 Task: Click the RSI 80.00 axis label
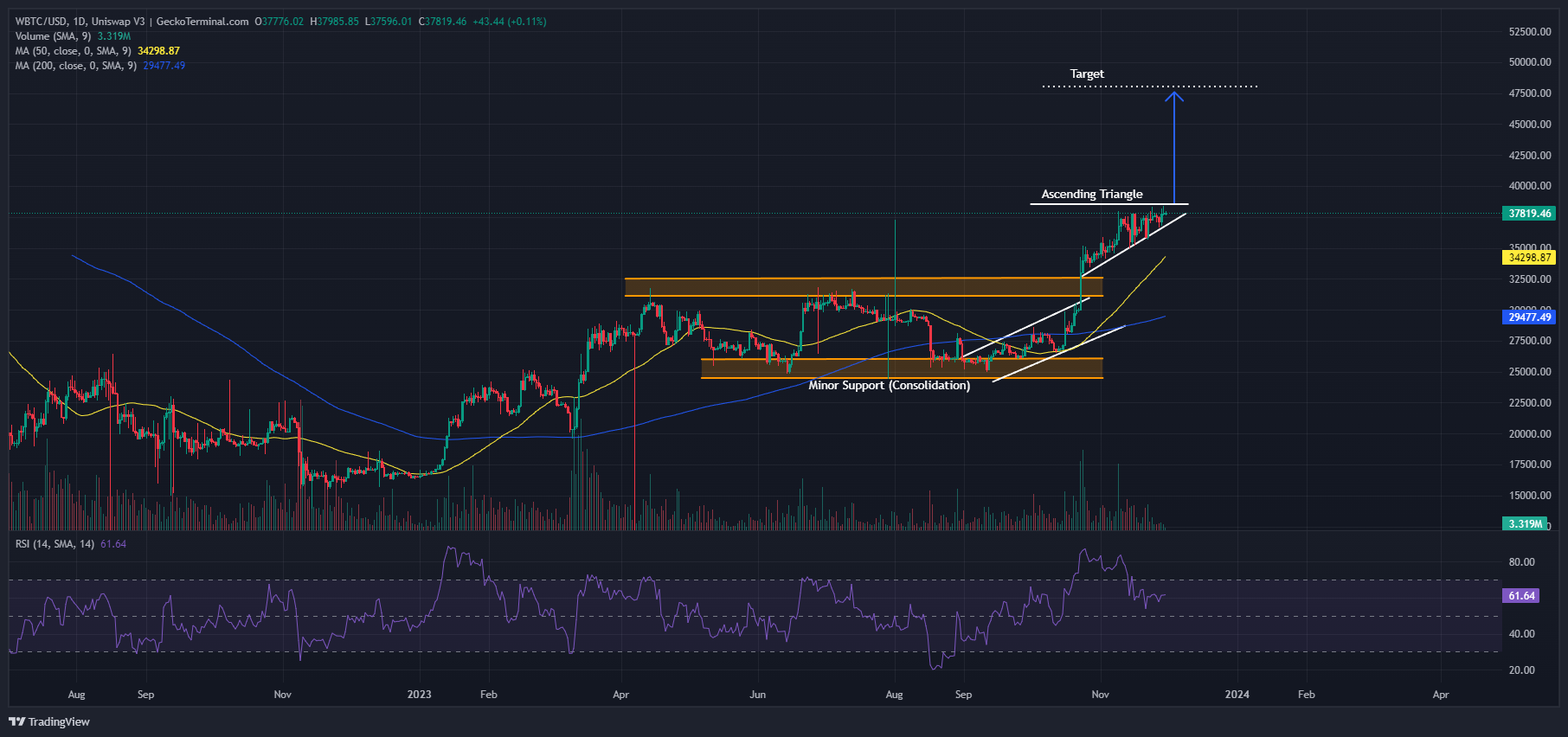pos(1521,562)
